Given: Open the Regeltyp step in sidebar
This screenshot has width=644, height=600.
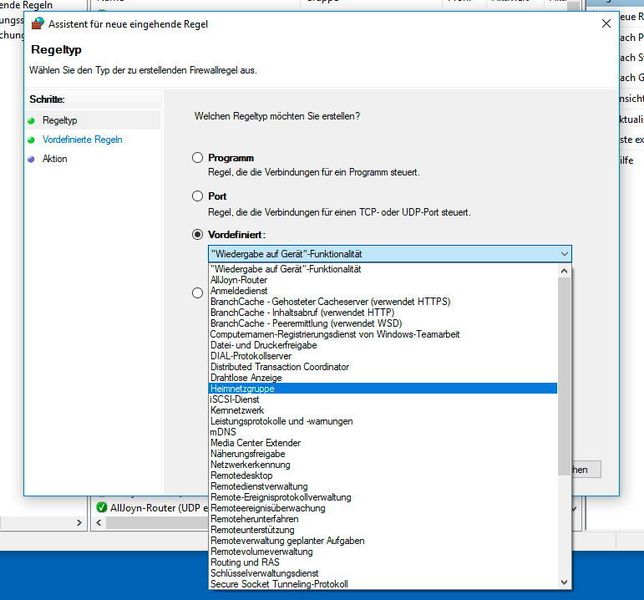Looking at the screenshot, I should click(60, 120).
